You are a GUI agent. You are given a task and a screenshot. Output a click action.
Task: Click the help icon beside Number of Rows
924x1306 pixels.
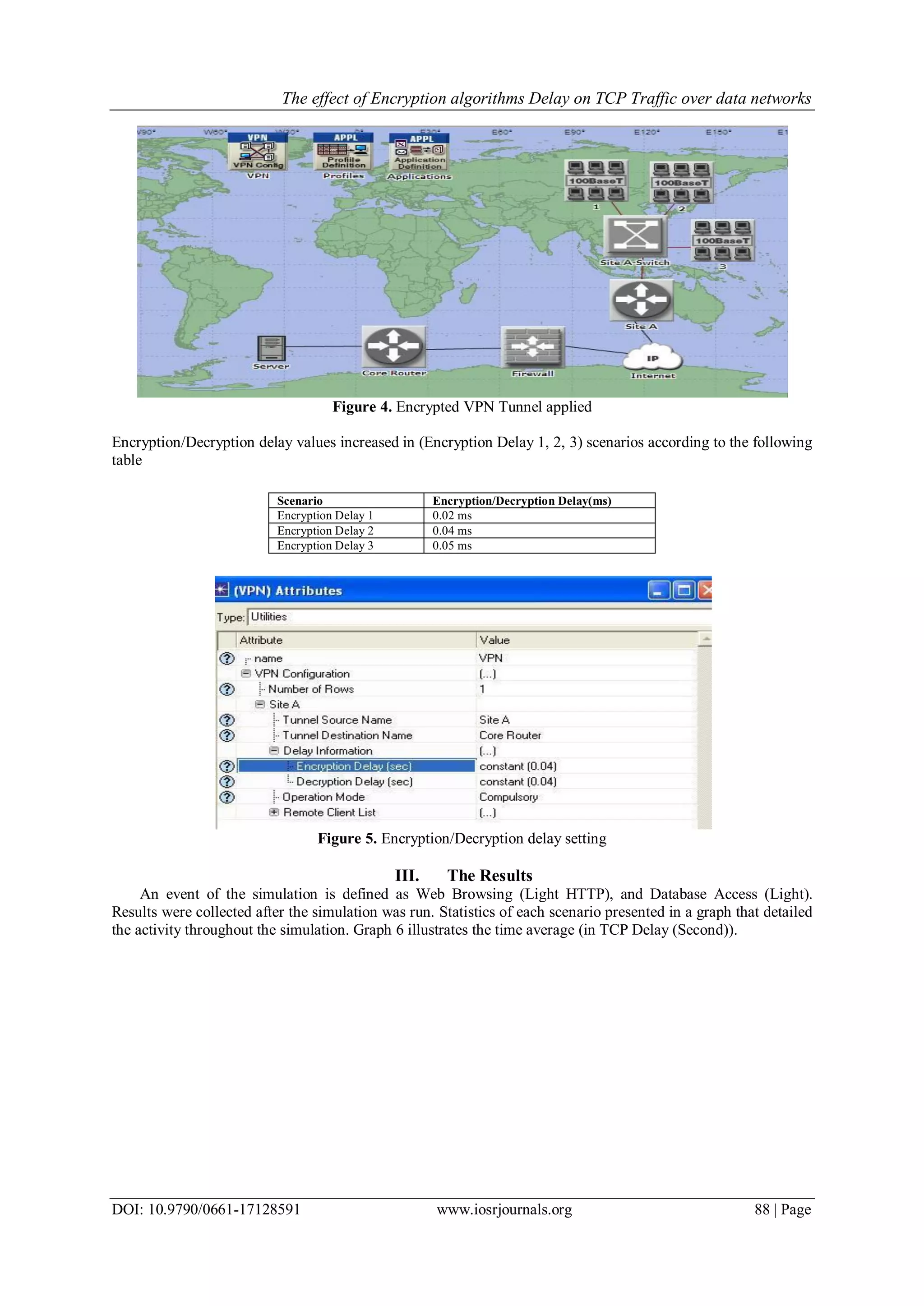point(227,689)
